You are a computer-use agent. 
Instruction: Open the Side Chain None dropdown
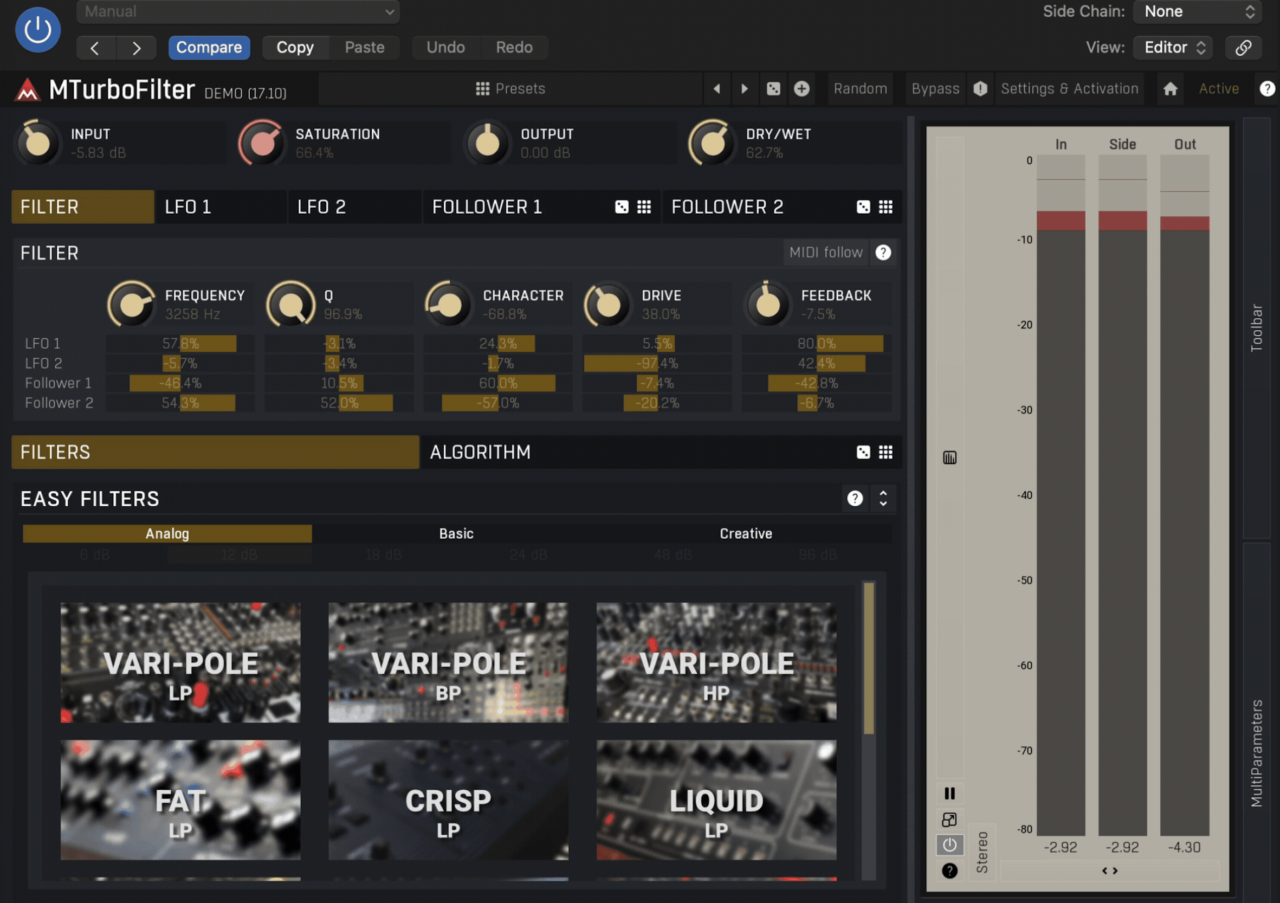1197,12
